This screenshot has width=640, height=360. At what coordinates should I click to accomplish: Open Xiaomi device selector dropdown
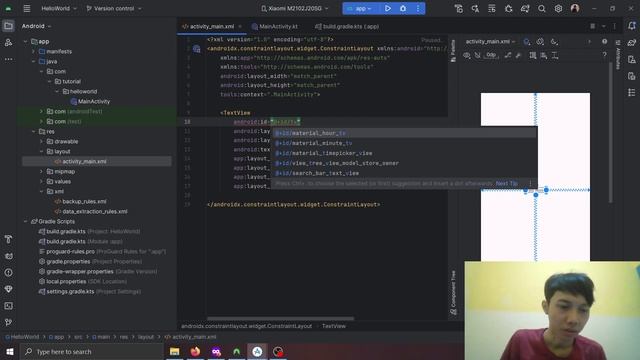click(x=294, y=8)
